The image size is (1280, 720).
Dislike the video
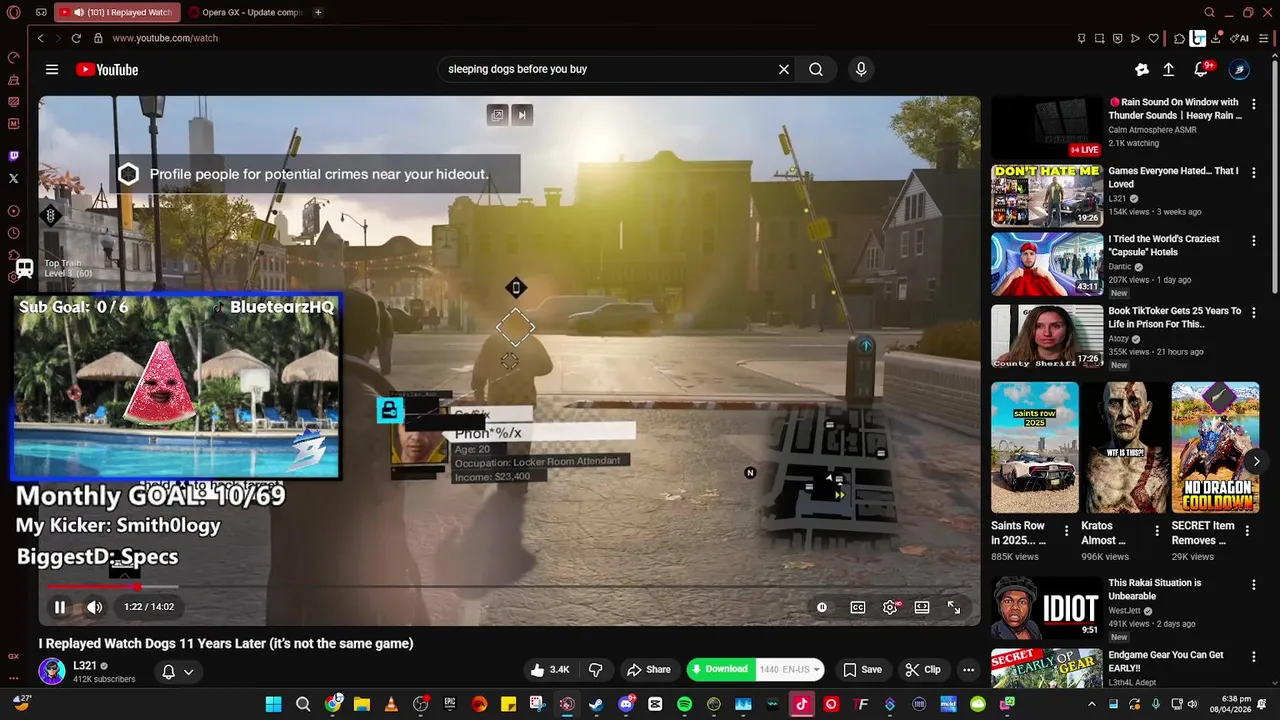(x=596, y=670)
